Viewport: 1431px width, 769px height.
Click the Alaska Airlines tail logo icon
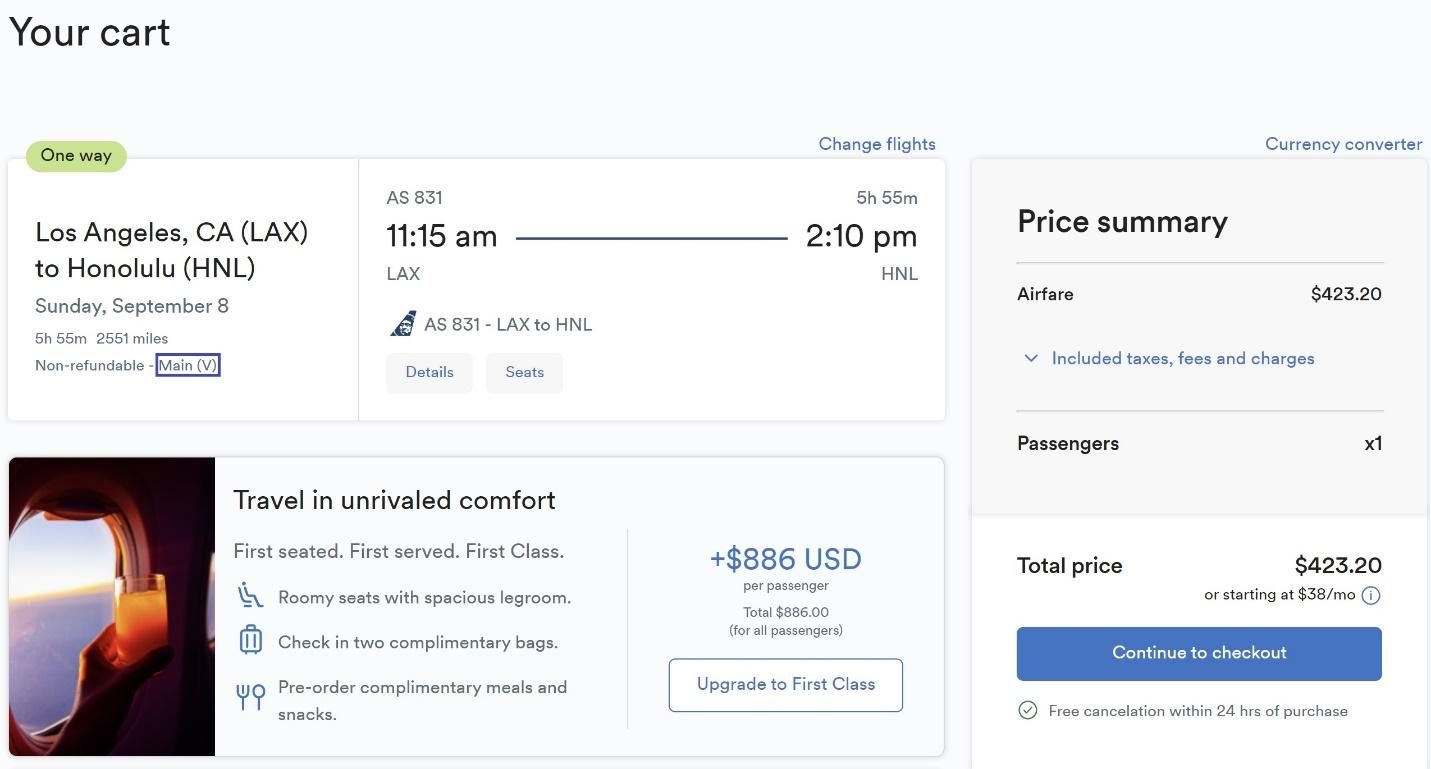coord(403,324)
